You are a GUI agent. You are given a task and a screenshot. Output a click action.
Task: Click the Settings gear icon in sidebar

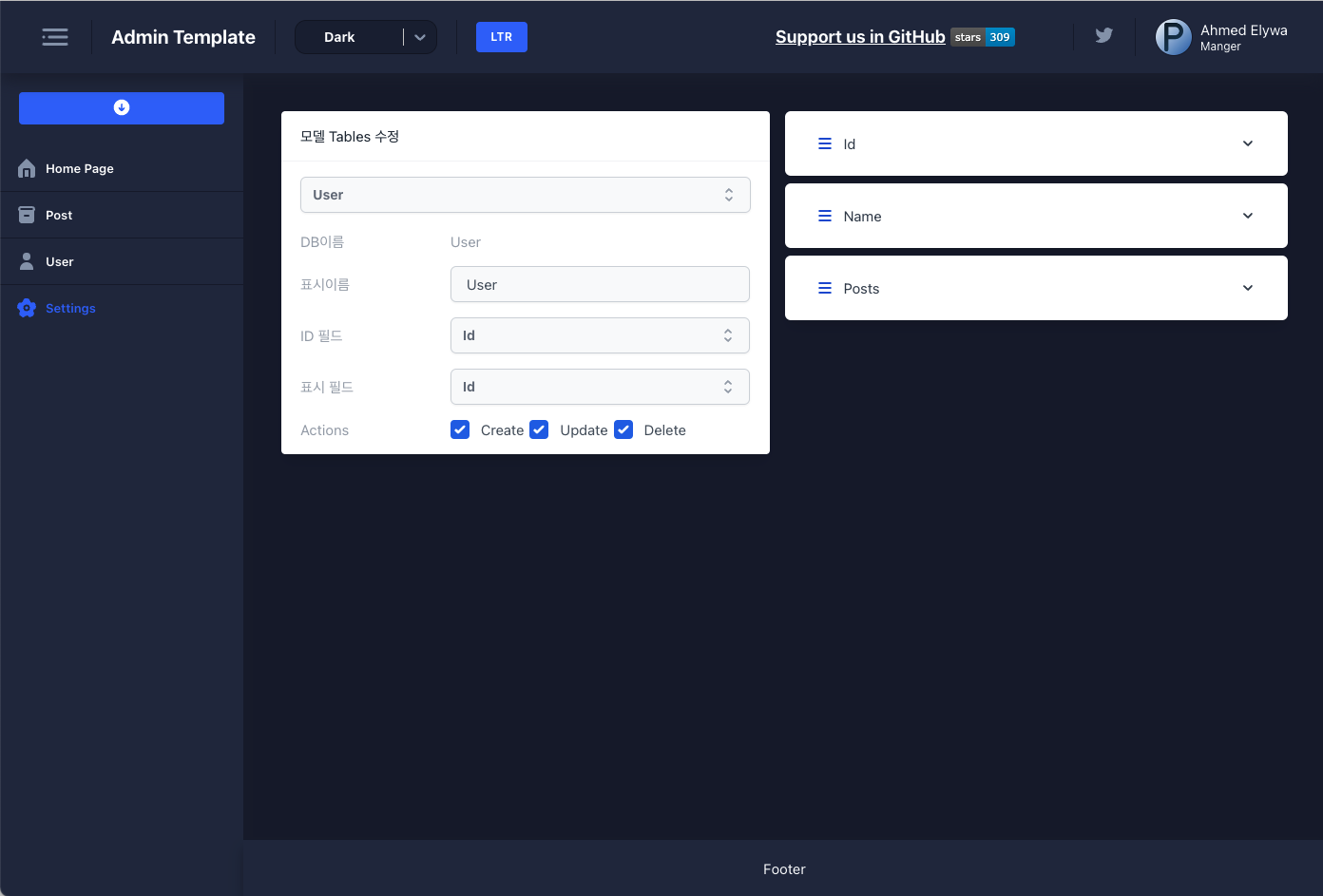(27, 308)
